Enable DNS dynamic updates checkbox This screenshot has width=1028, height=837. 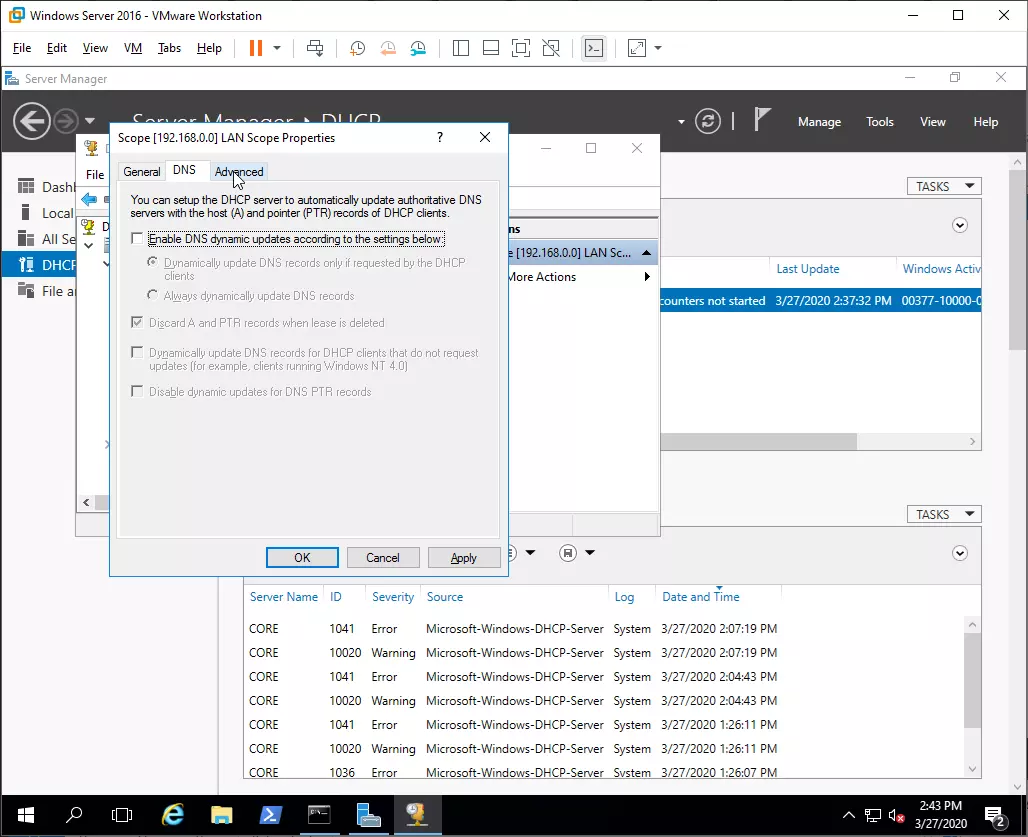tap(137, 239)
